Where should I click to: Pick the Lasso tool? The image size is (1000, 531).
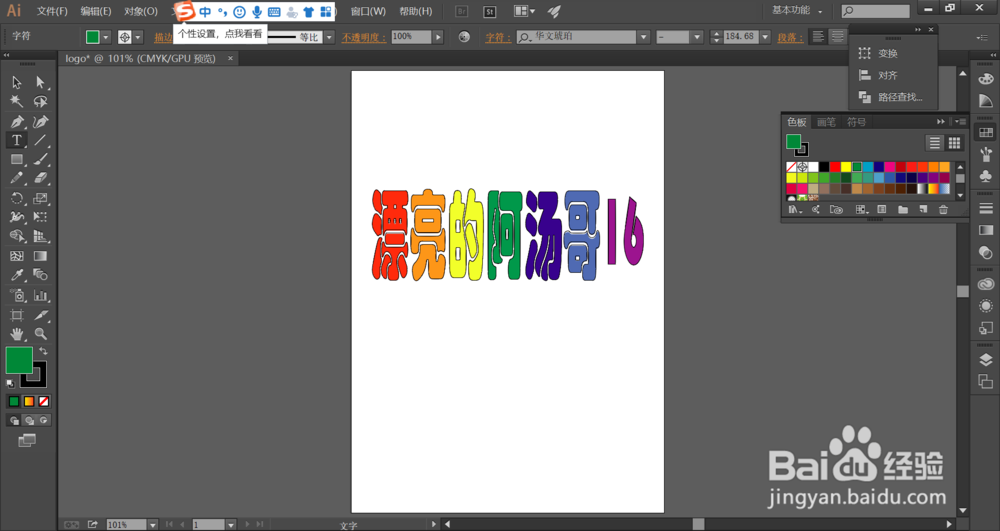[40, 101]
